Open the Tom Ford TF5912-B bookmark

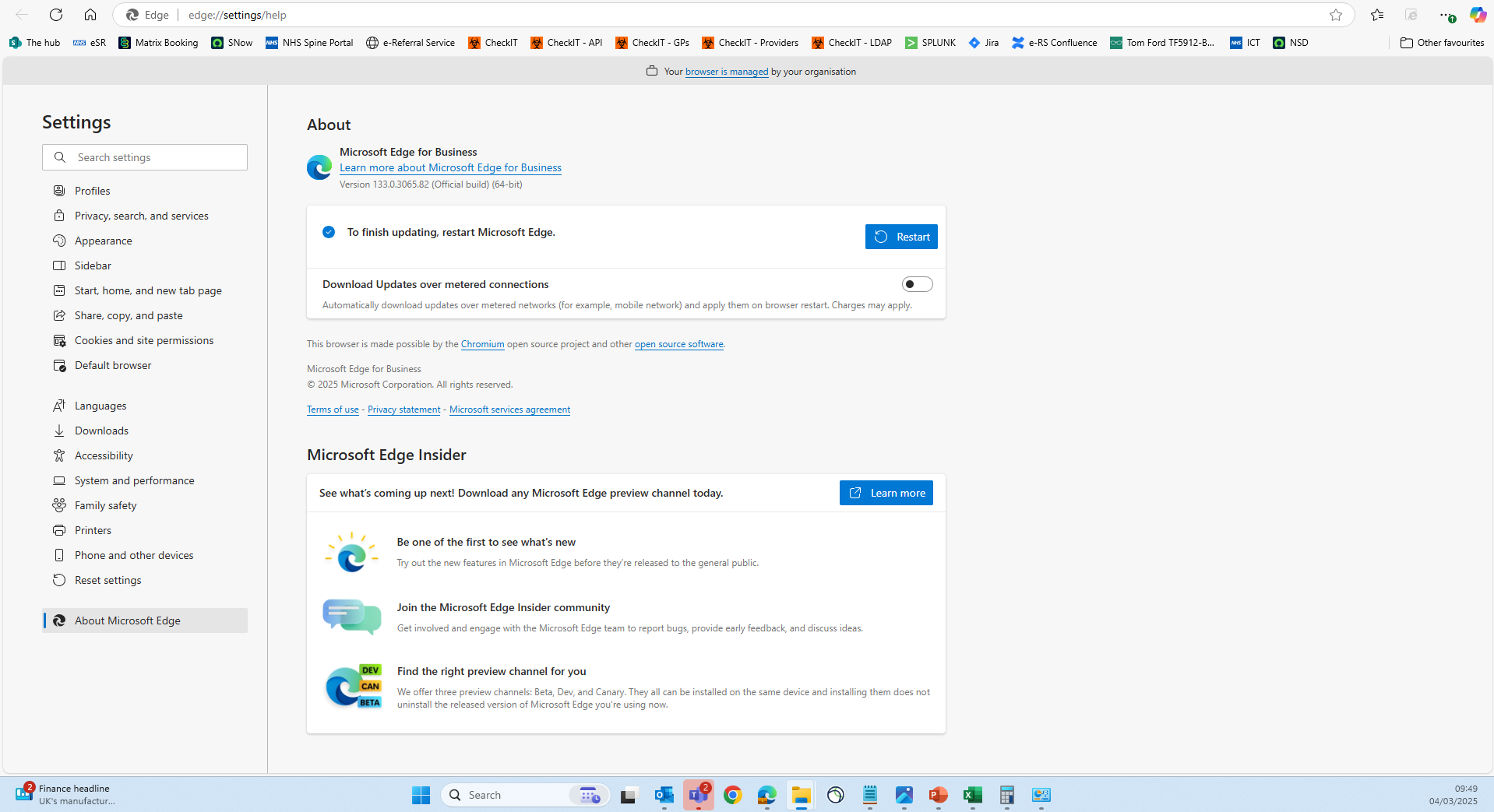pyautogui.click(x=1162, y=43)
